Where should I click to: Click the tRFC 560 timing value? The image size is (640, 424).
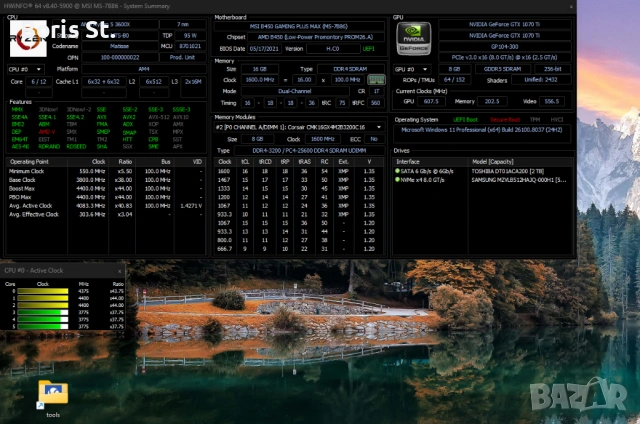pos(376,103)
